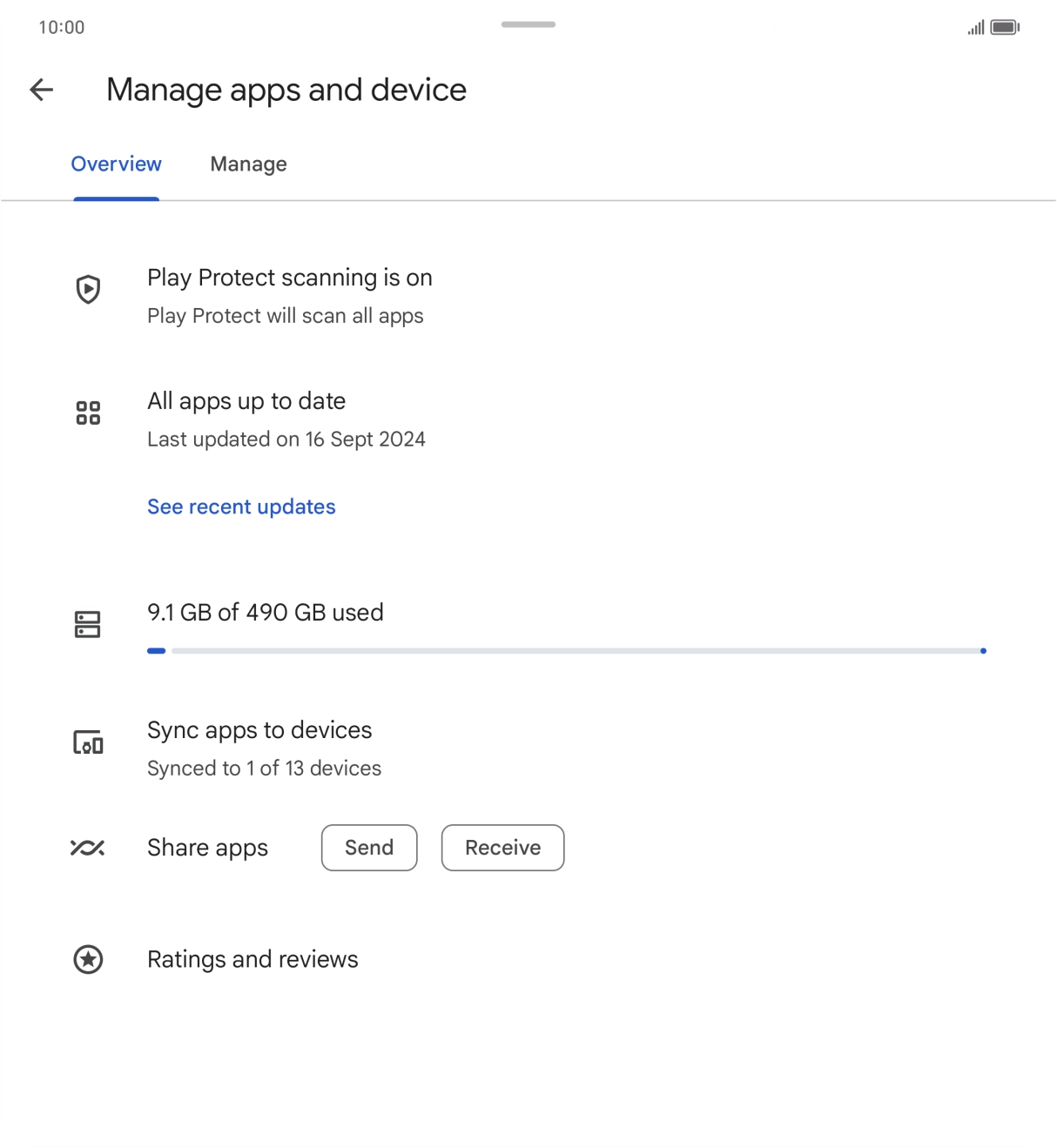
Task: Tap the back arrow icon
Action: click(x=42, y=90)
